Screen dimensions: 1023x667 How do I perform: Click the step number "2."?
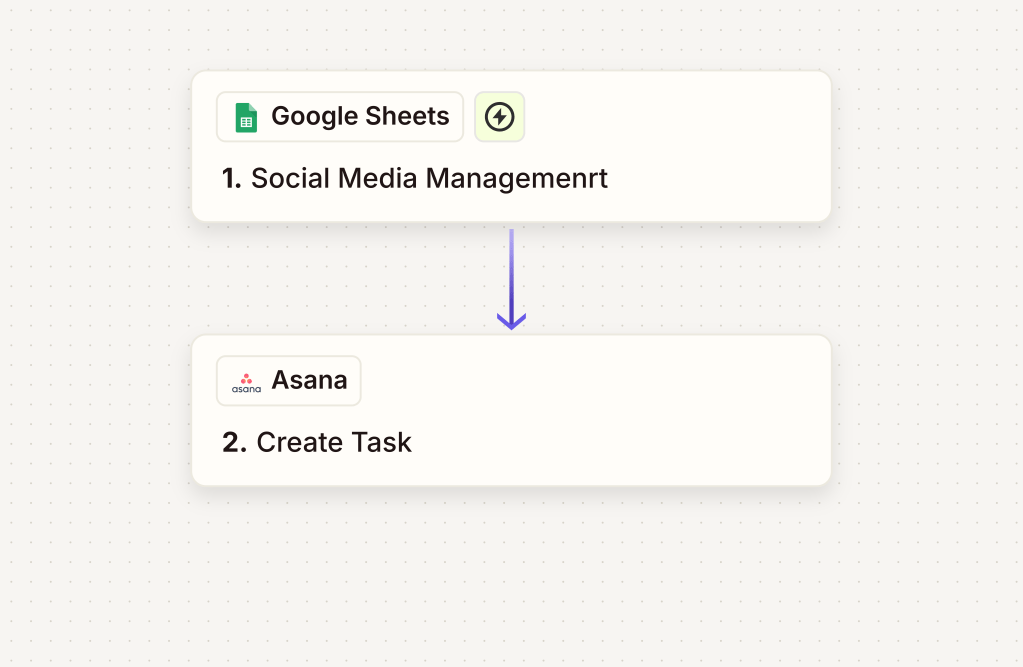[234, 443]
